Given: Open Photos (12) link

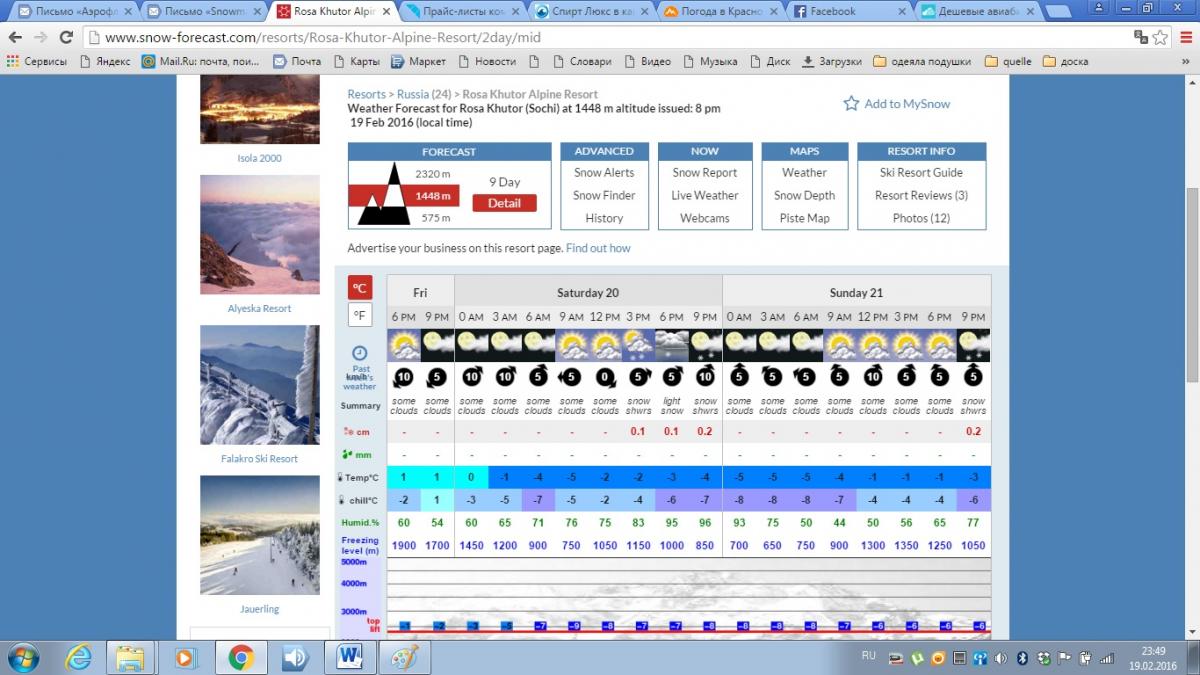Looking at the screenshot, I should tap(921, 218).
